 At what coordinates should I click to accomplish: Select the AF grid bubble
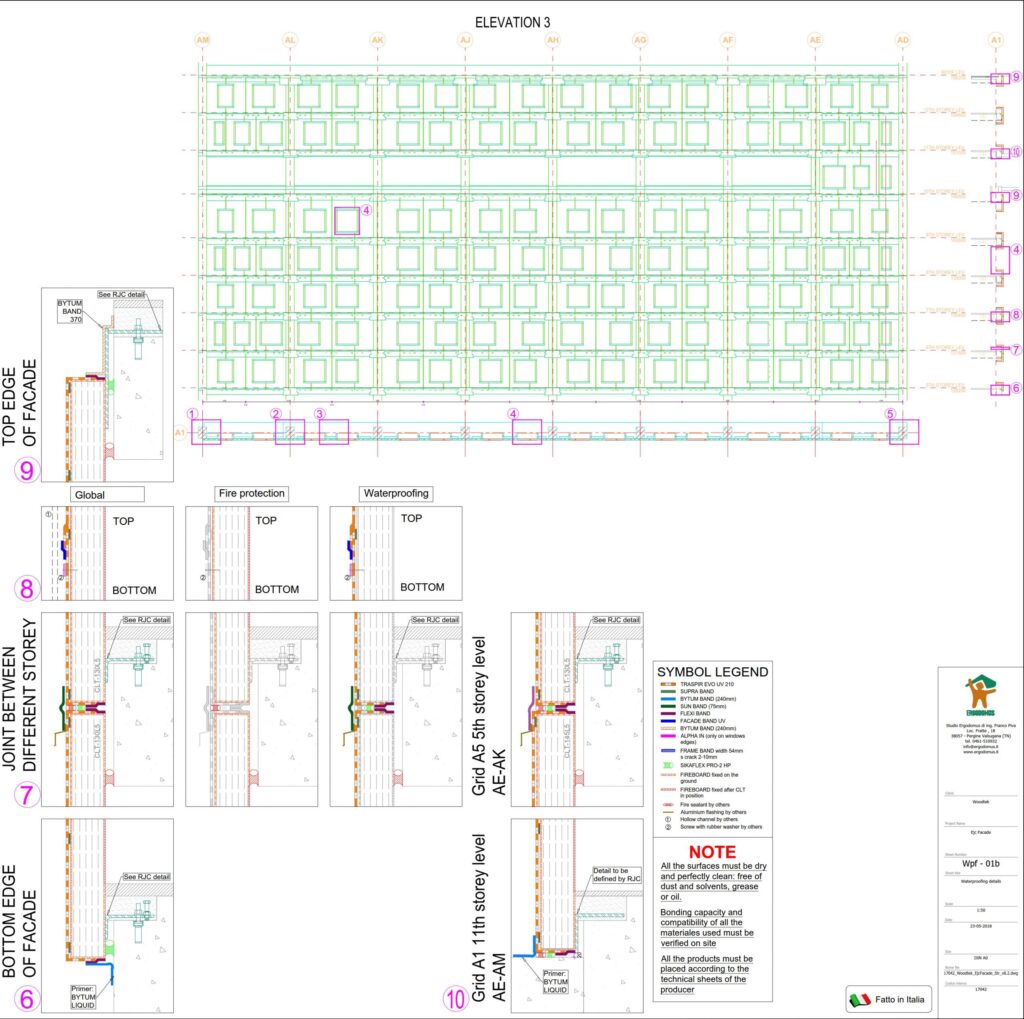(728, 40)
